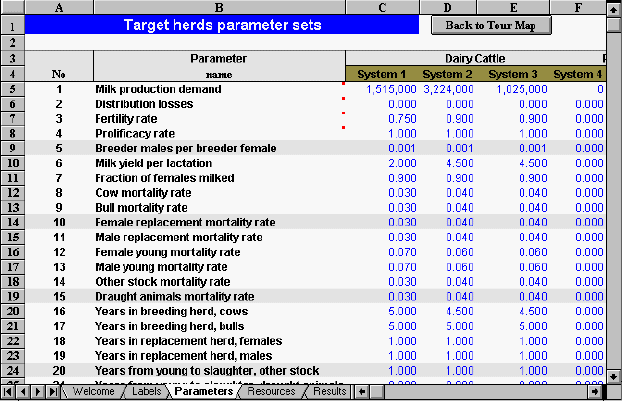This screenshot has width=622, height=401.
Task: Select column C header
Action: [381, 8]
